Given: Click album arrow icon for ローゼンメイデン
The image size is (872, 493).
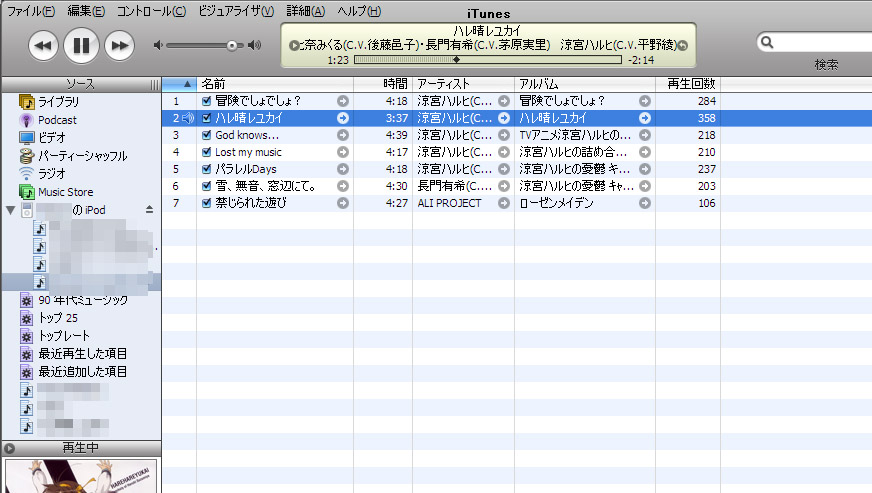Looking at the screenshot, I should pos(645,203).
